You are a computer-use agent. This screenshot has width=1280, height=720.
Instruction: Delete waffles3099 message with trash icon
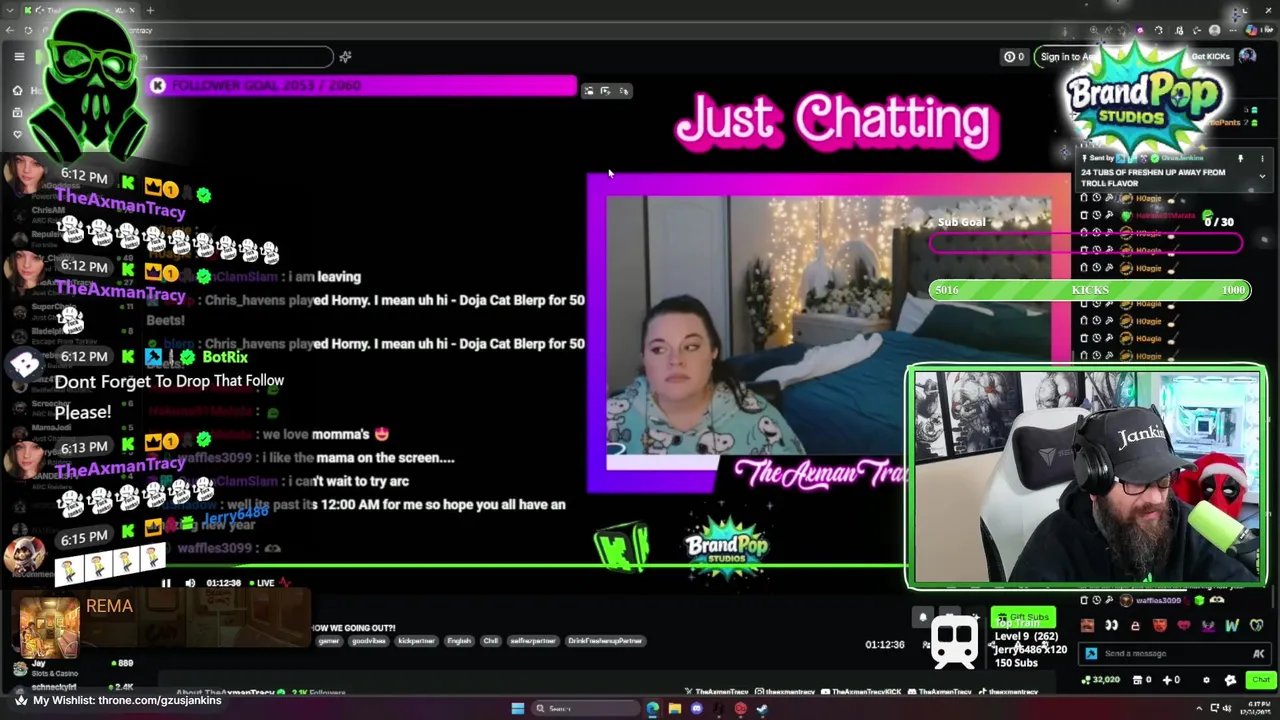coord(1084,600)
